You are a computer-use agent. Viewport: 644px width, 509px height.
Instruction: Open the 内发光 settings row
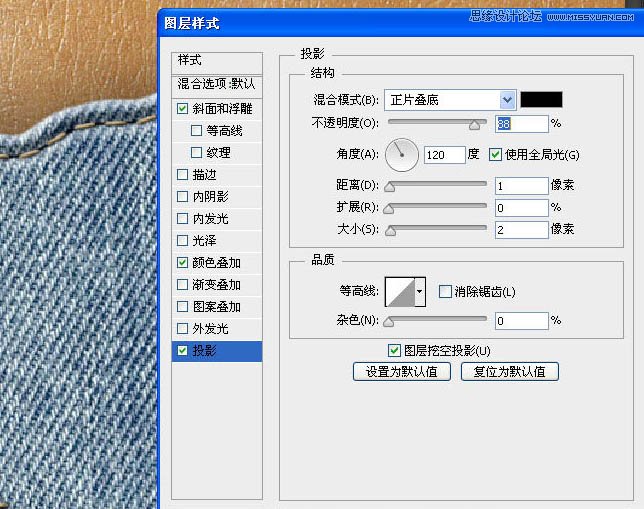tap(217, 219)
